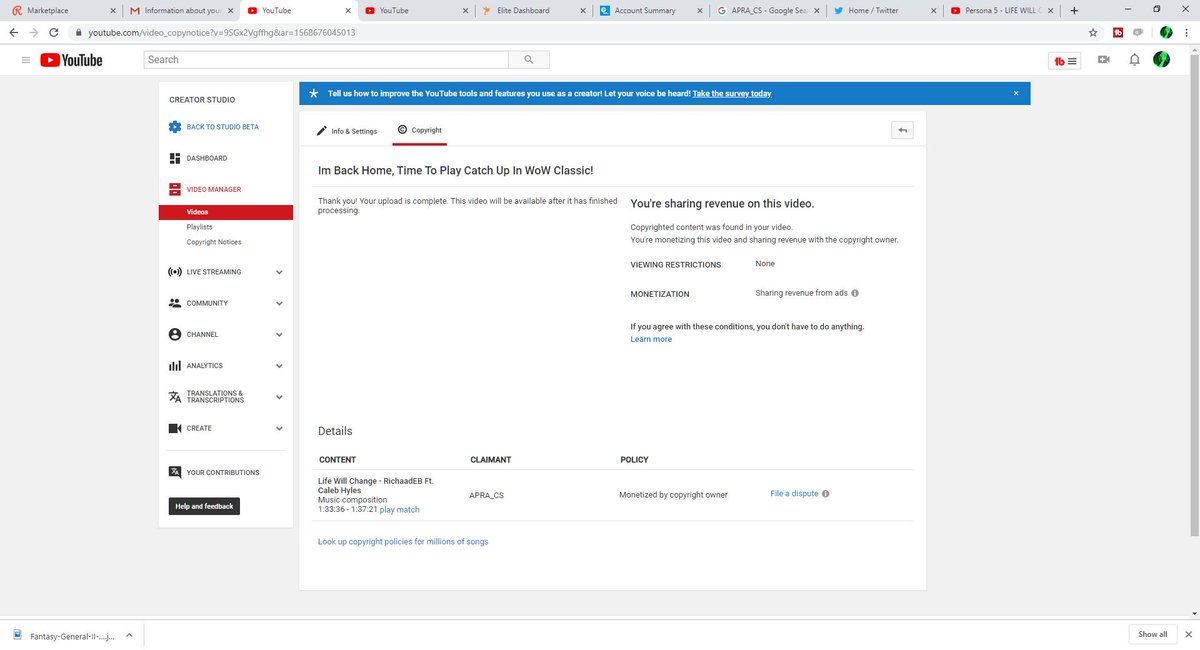Click the search magnifier button
The image size is (1200, 650).
point(528,60)
